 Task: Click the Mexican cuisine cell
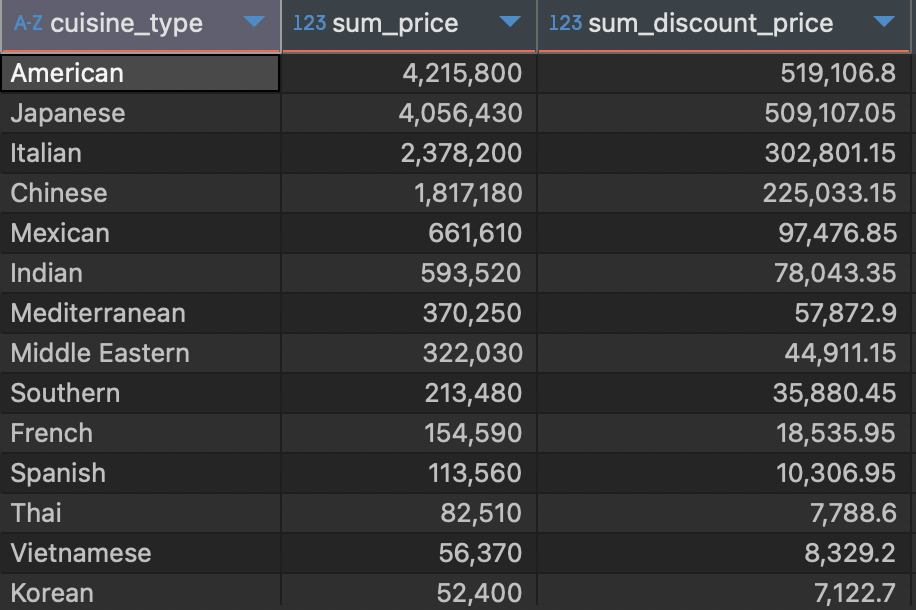(x=140, y=233)
